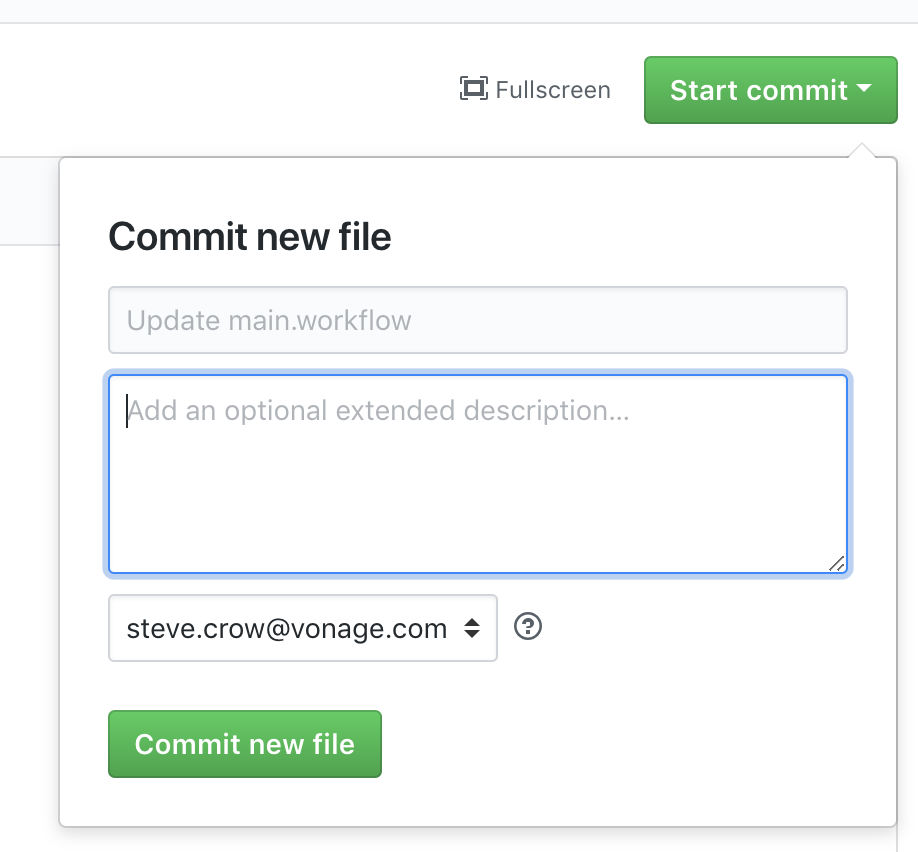Focus the Update main.workflow commit message field
918x852 pixels.
(x=478, y=320)
